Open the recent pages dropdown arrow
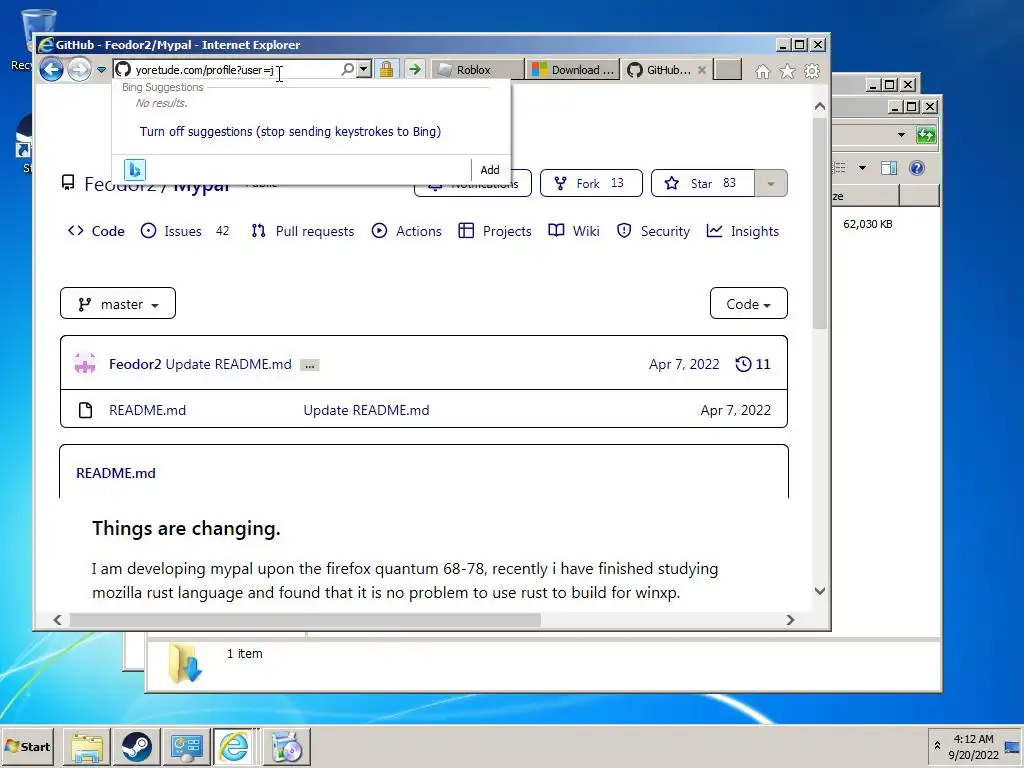 tap(101, 70)
